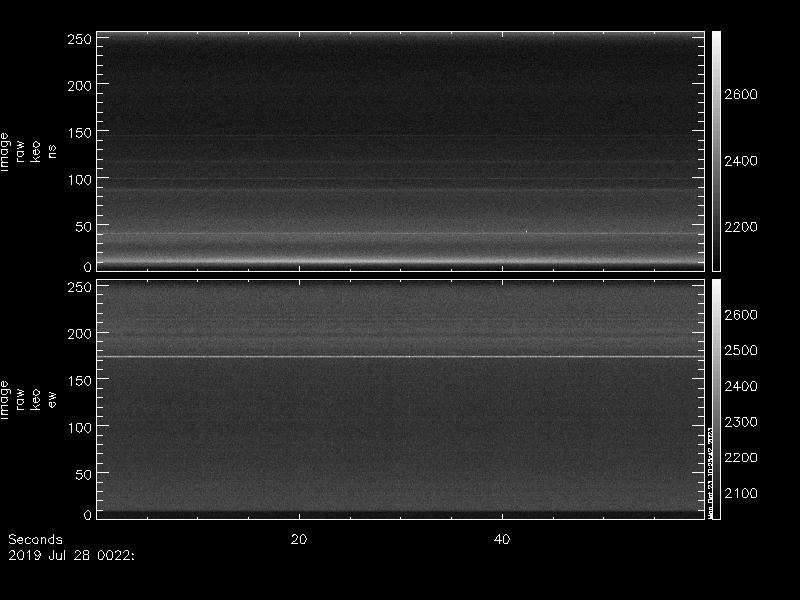Click the '2400' value on the ns colorbar
Viewport: 800px width, 600px height.
[741, 161]
